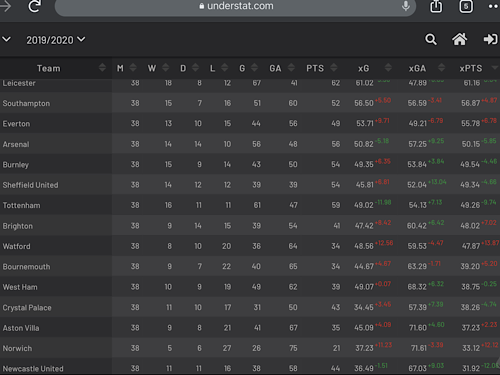The image size is (500, 375).
Task: Go to the home page icon
Action: coord(459,39)
